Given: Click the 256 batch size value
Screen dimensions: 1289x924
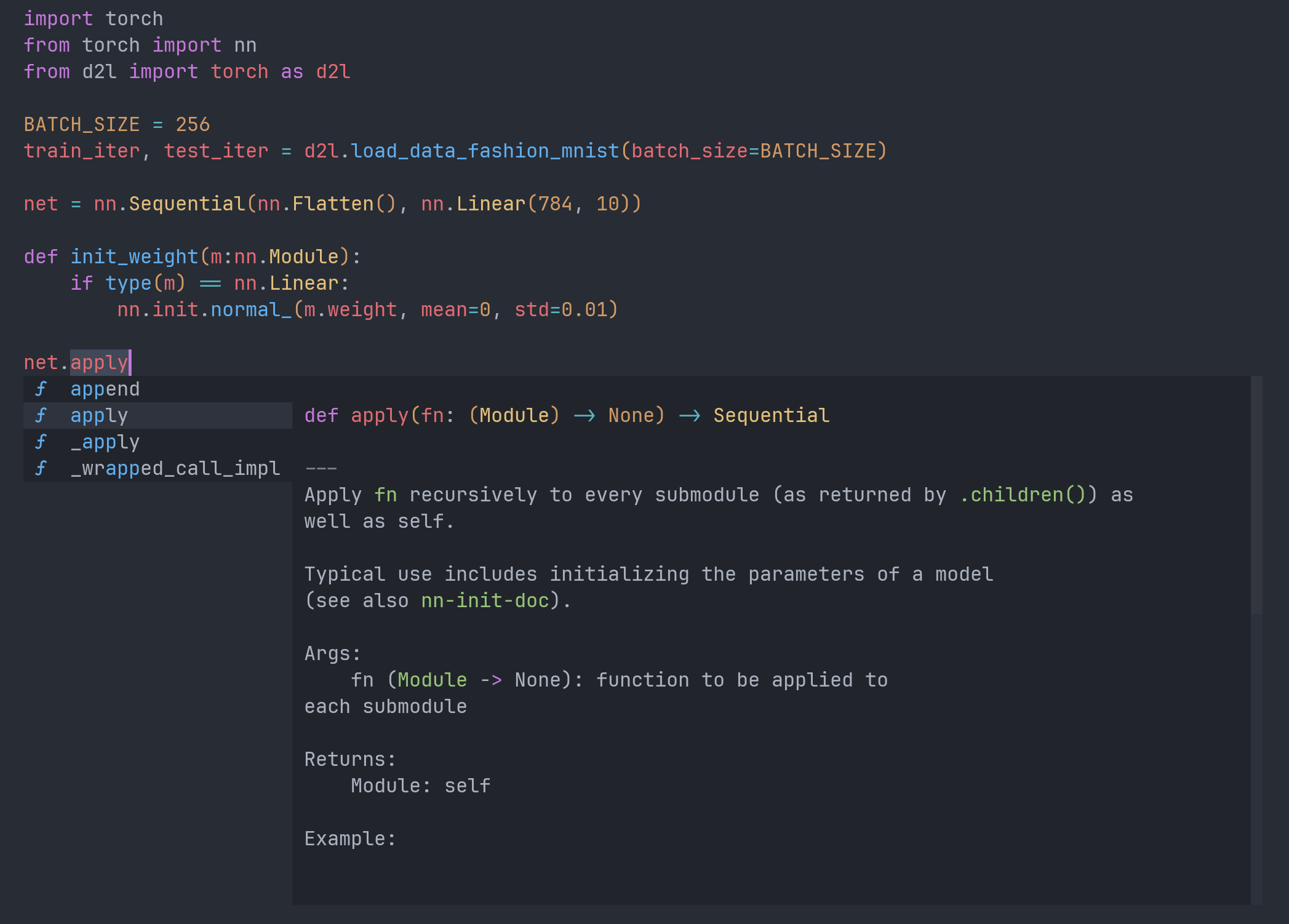Looking at the screenshot, I should coord(193,125).
